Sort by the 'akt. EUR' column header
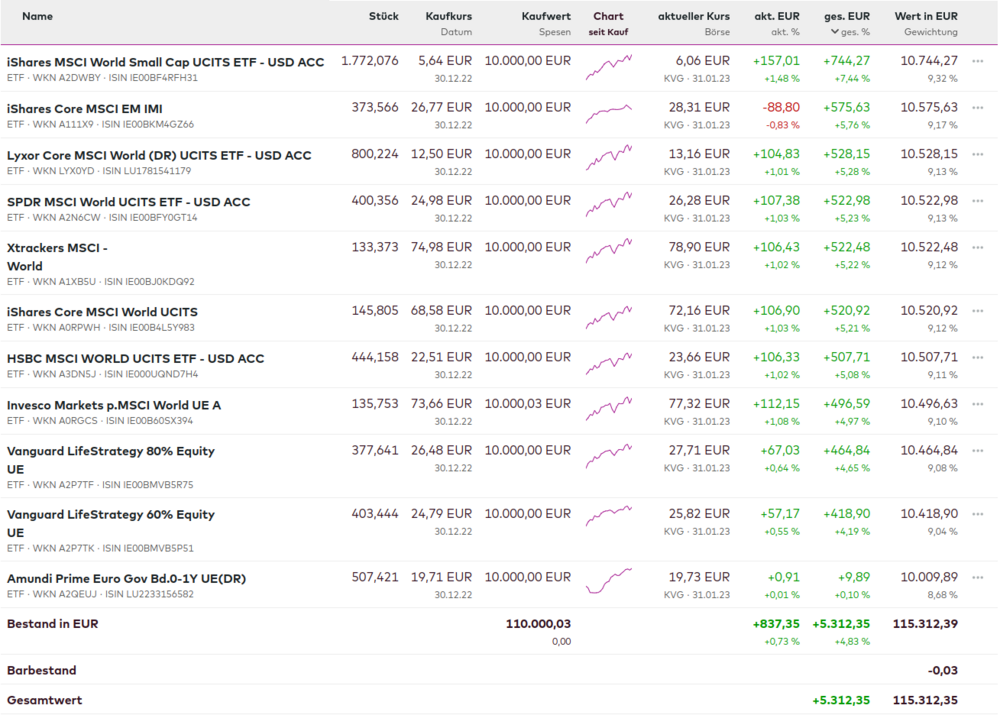Screen dimensions: 1000x715 tap(776, 16)
